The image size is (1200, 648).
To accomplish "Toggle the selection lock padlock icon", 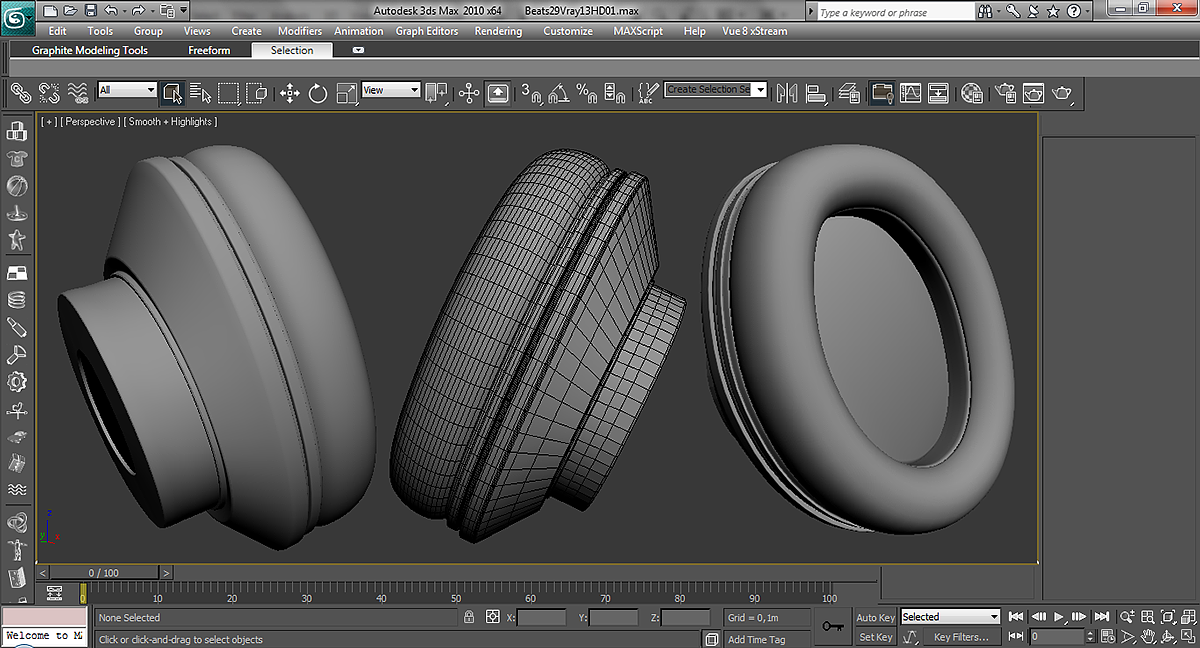I will click(468, 618).
